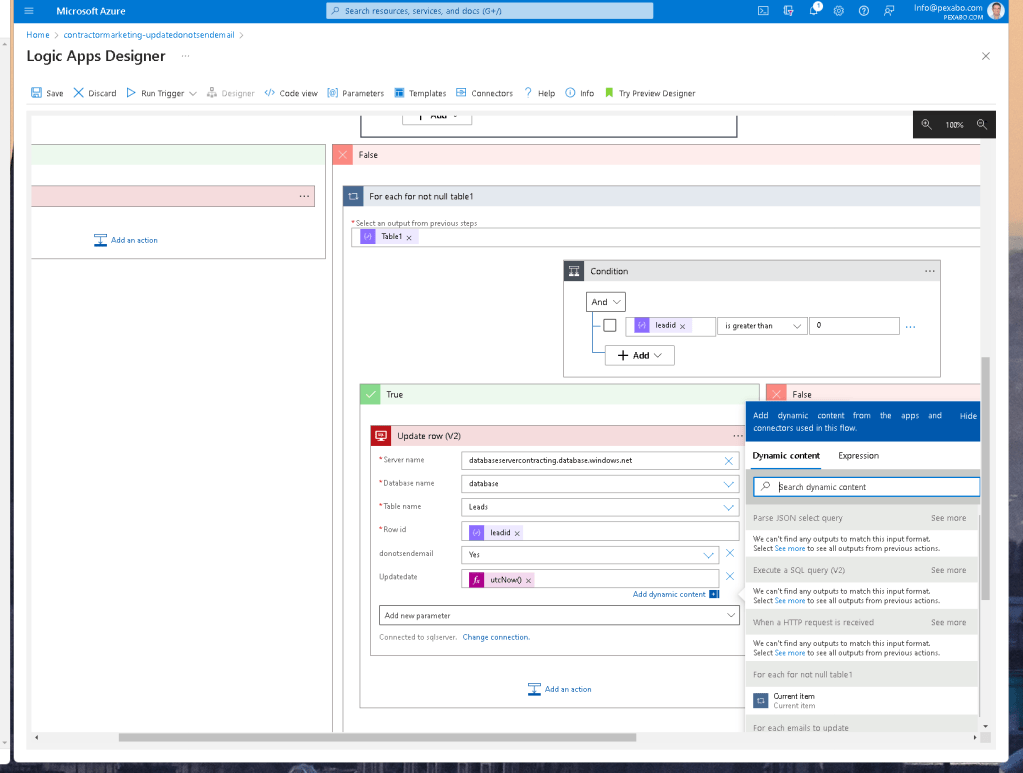This screenshot has height=773, width=1023.
Task: Click the Update row SQL icon
Action: [381, 436]
